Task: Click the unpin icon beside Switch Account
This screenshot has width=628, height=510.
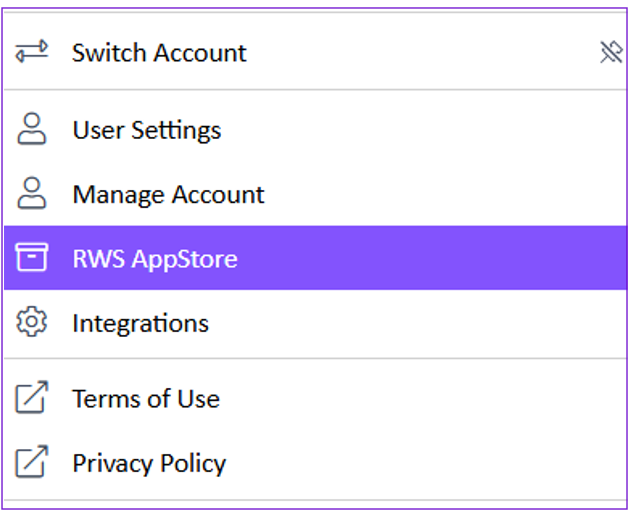Action: coord(611,52)
